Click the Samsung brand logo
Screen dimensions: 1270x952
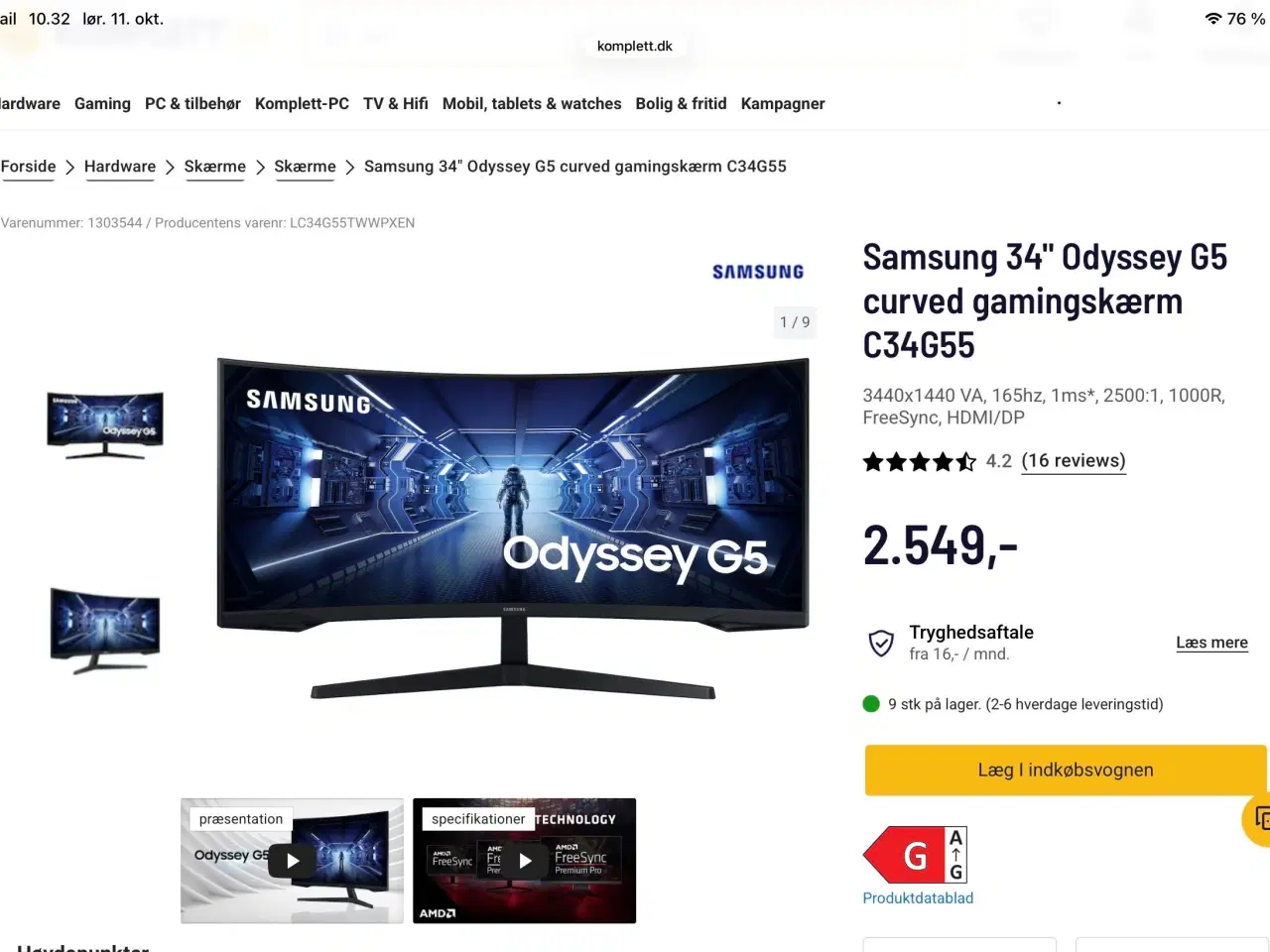758,272
